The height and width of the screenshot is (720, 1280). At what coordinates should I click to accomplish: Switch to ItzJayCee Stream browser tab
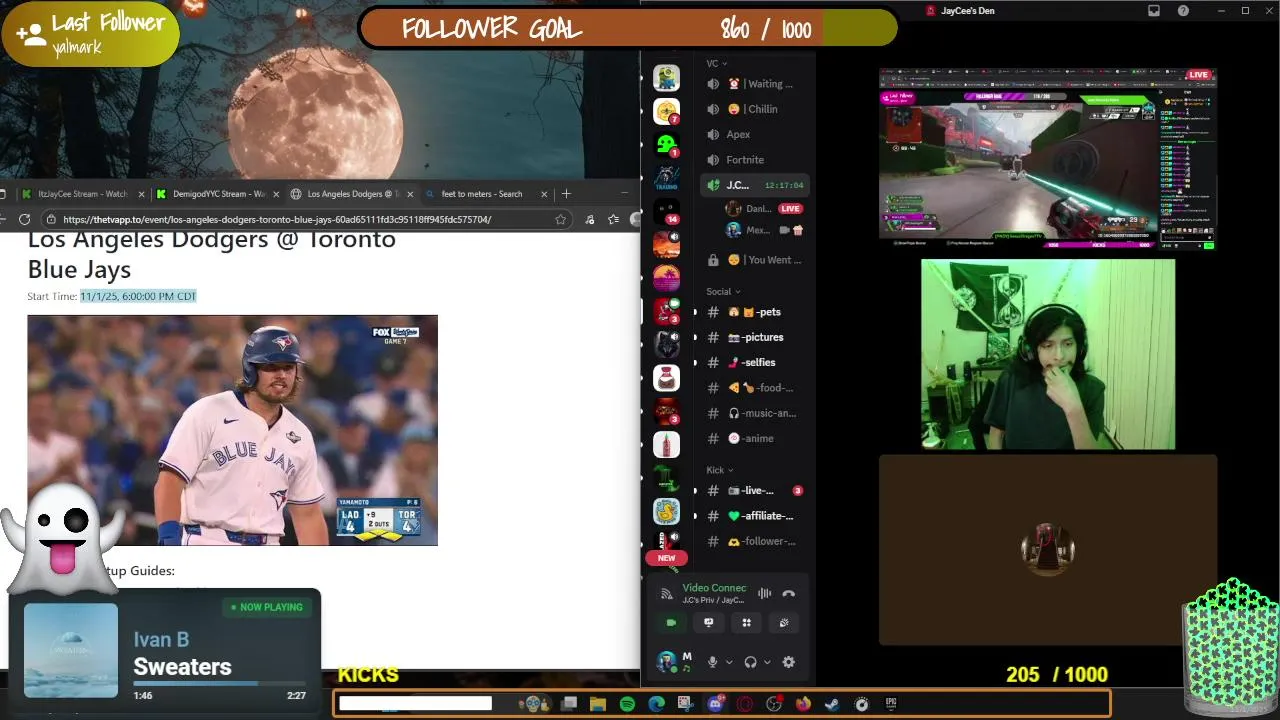click(82, 194)
